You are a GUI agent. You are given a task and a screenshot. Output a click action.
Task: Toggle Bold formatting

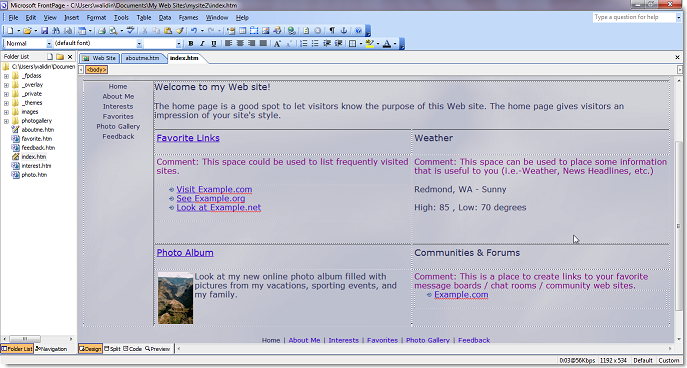[191, 43]
